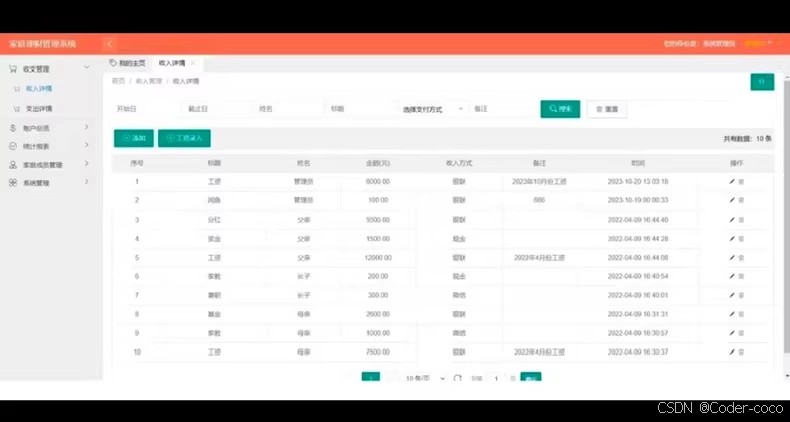Click the 收入方式 column header
The image size is (790, 422).
click(x=459, y=163)
